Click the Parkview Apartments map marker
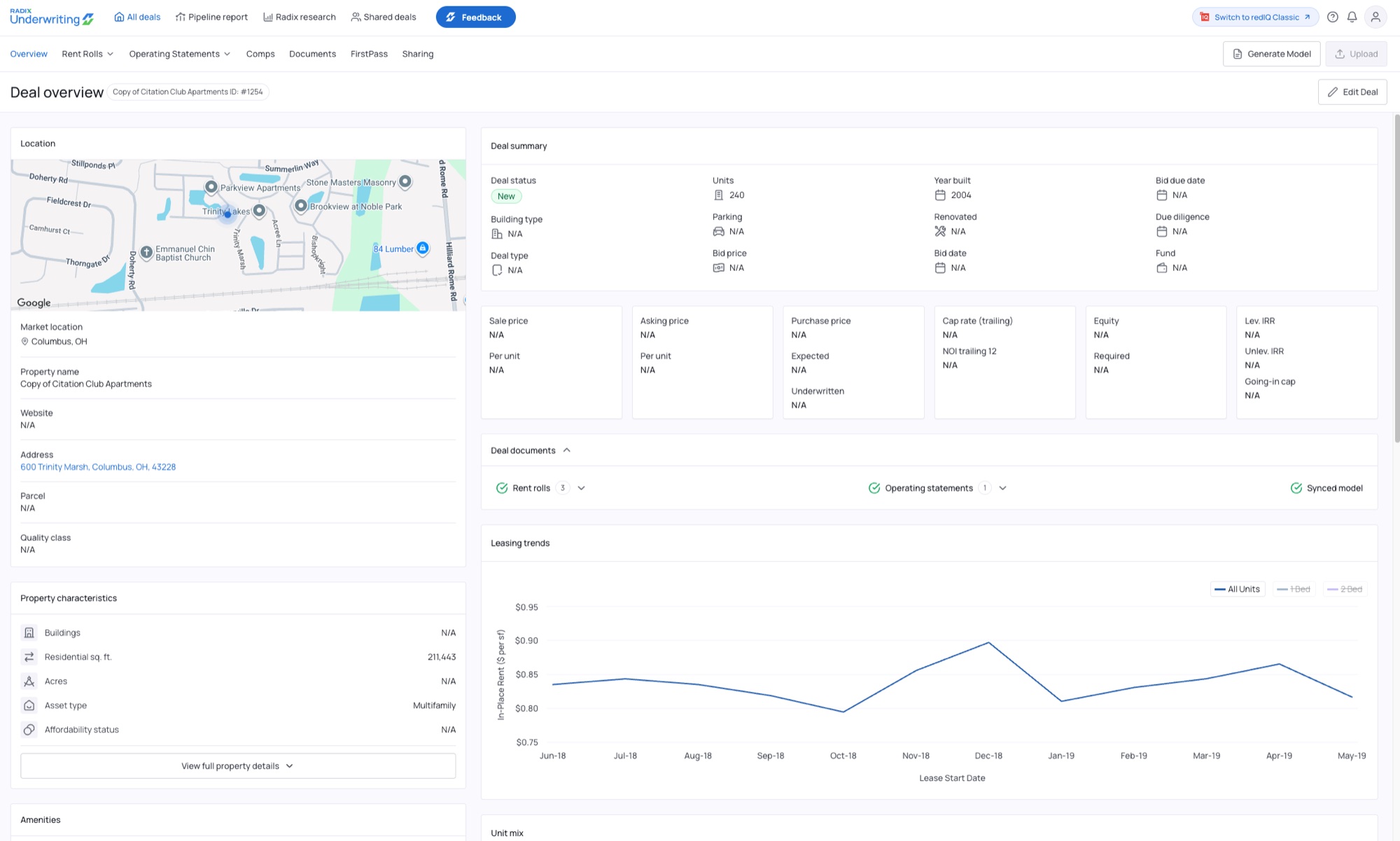This screenshot has width=1400, height=841. [211, 186]
